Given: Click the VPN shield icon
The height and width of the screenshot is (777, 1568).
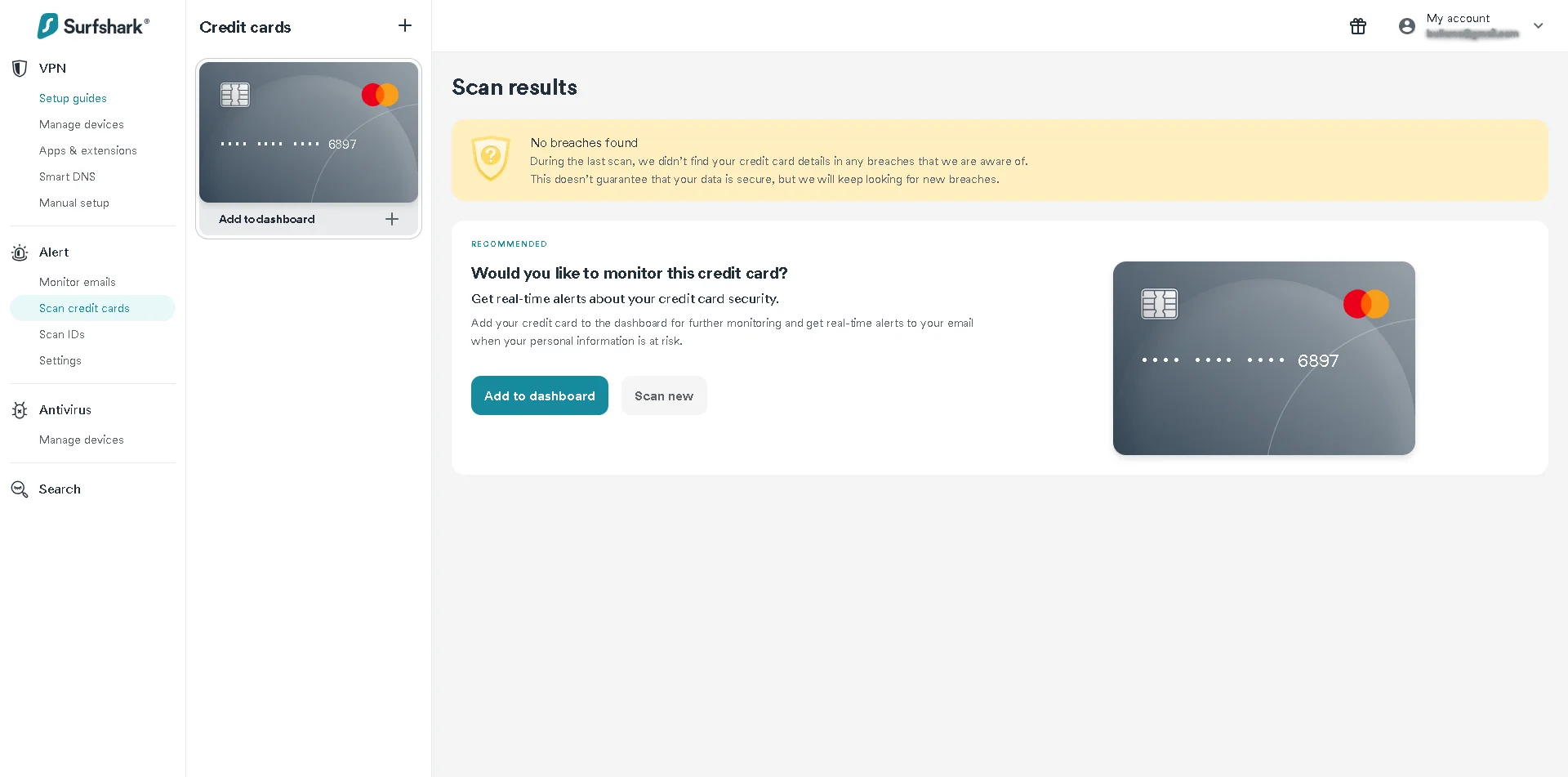Looking at the screenshot, I should pos(20,69).
